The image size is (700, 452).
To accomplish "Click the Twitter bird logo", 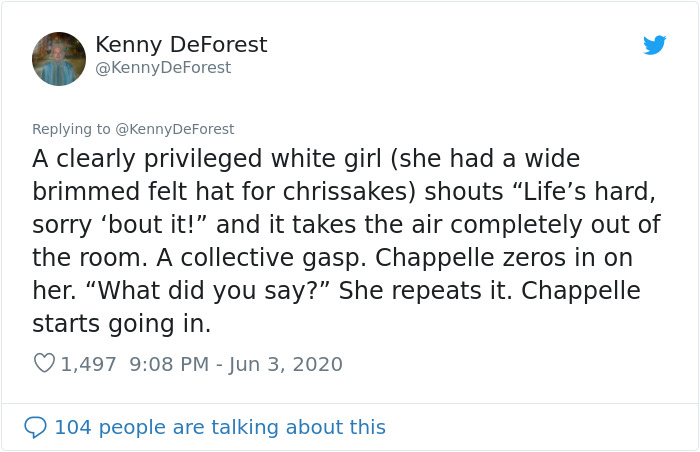I will pyautogui.click(x=654, y=45).
